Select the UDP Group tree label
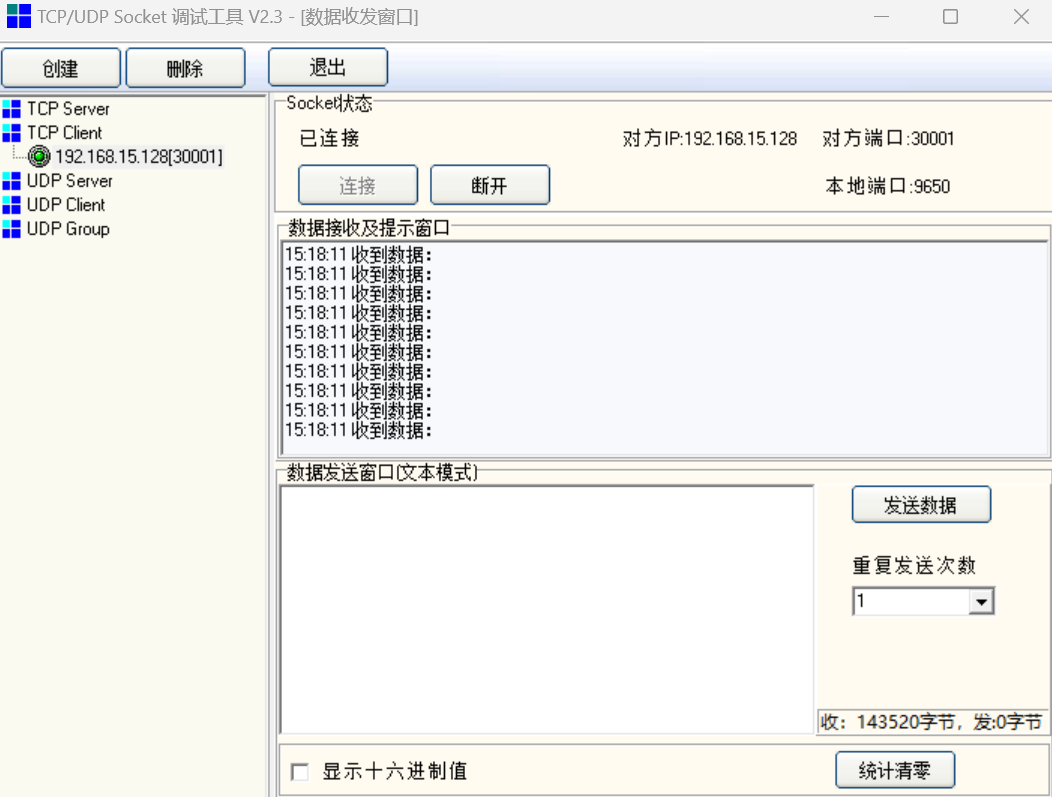The width and height of the screenshot is (1052, 797). pyautogui.click(x=68, y=229)
